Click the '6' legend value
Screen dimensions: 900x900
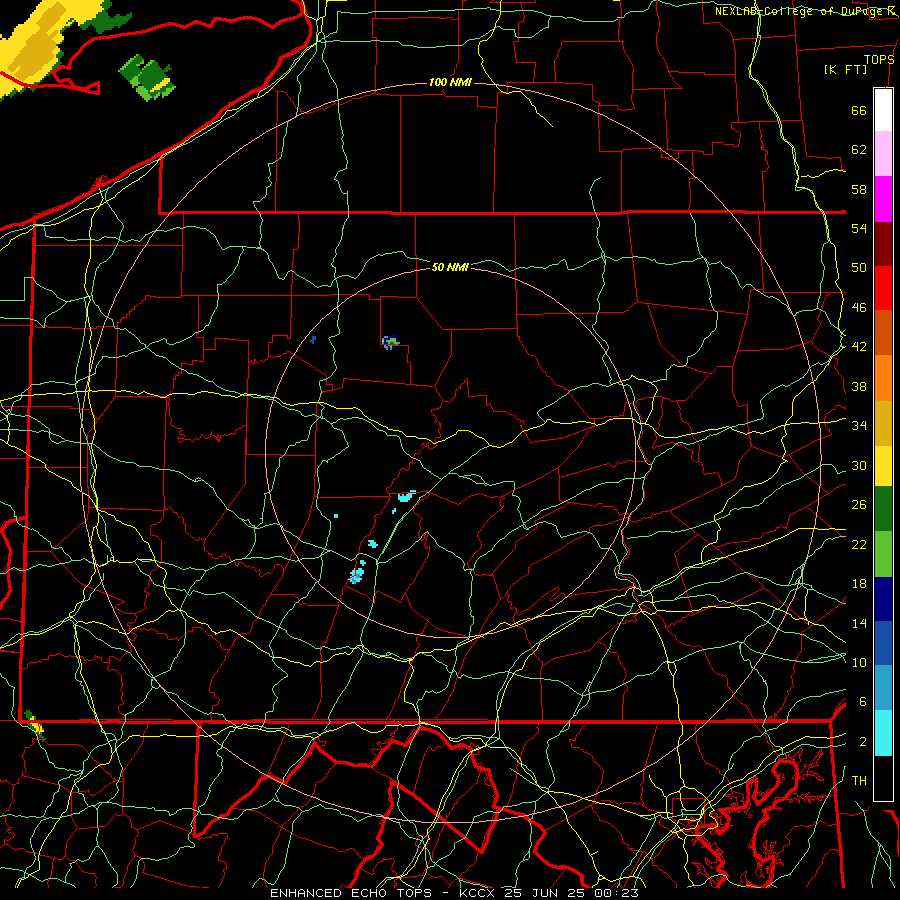[x=862, y=702]
